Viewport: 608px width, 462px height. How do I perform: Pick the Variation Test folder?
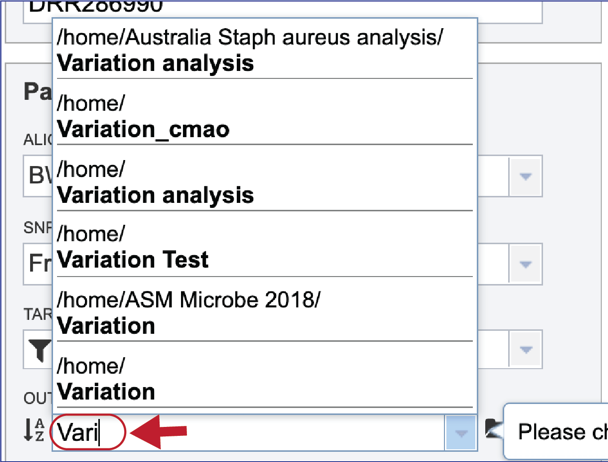264,247
